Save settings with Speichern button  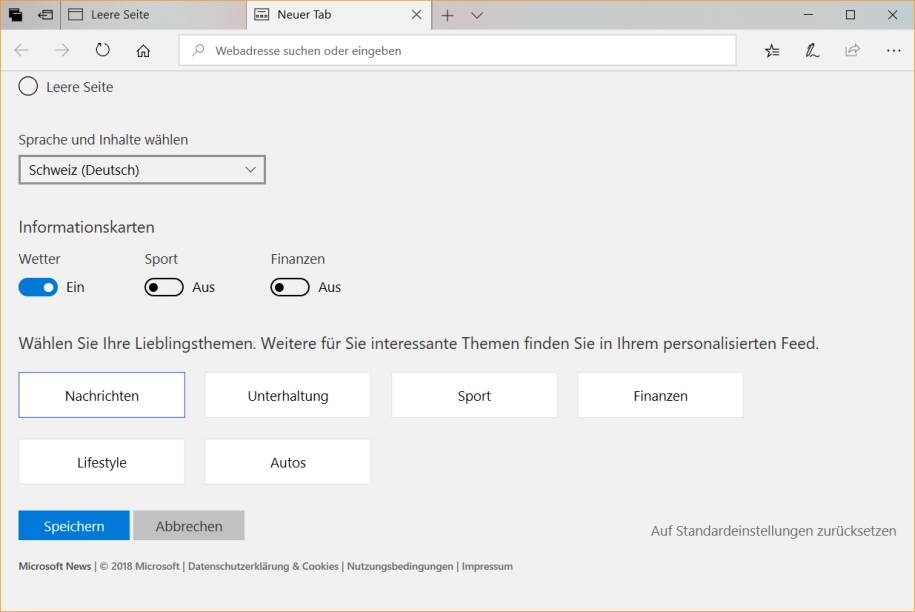pyautogui.click(x=73, y=525)
